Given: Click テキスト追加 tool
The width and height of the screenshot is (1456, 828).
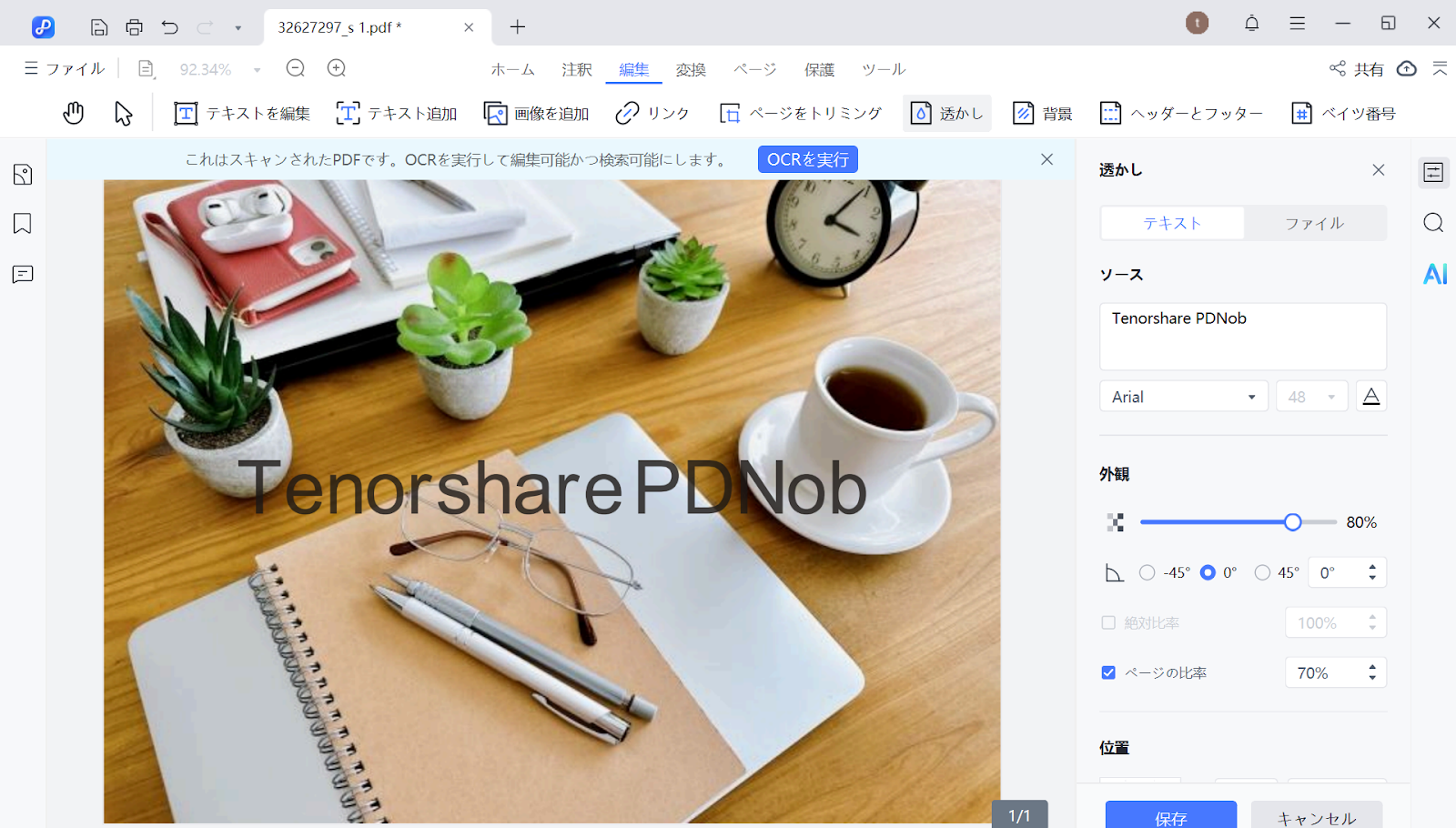Looking at the screenshot, I should pyautogui.click(x=397, y=113).
